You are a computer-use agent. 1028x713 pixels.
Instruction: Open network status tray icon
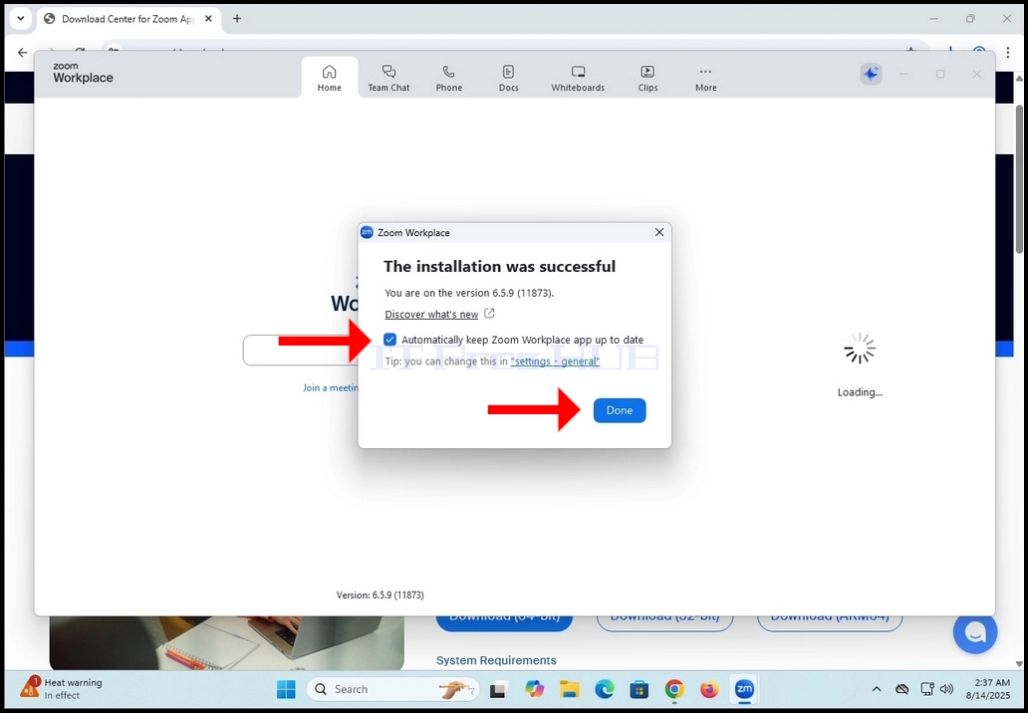[926, 689]
